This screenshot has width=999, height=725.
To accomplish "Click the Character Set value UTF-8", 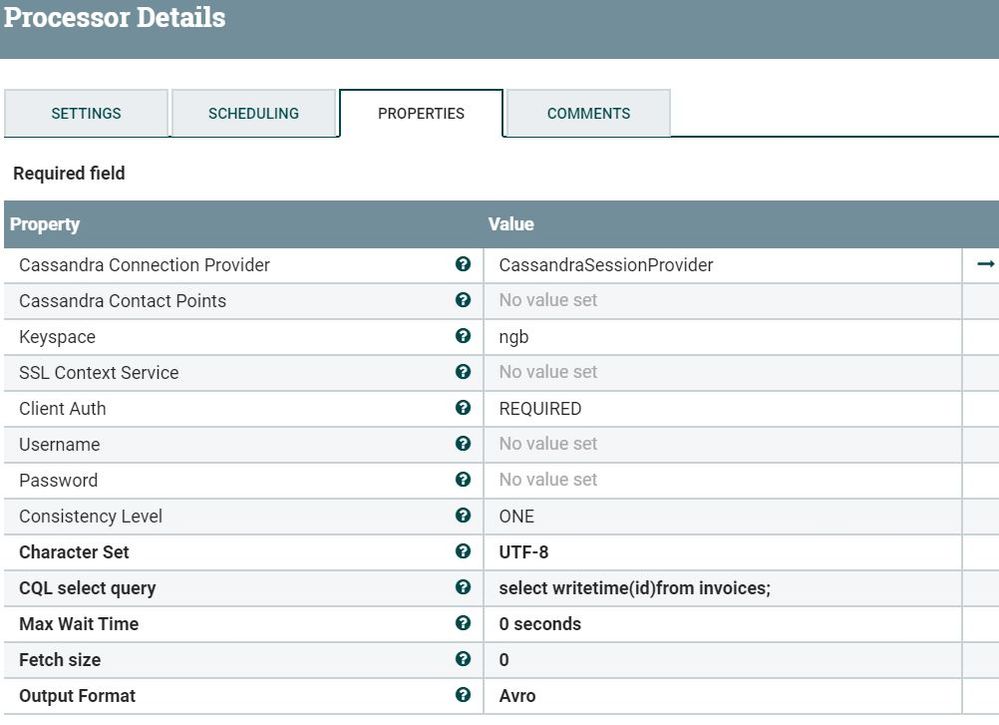I will pos(524,552).
